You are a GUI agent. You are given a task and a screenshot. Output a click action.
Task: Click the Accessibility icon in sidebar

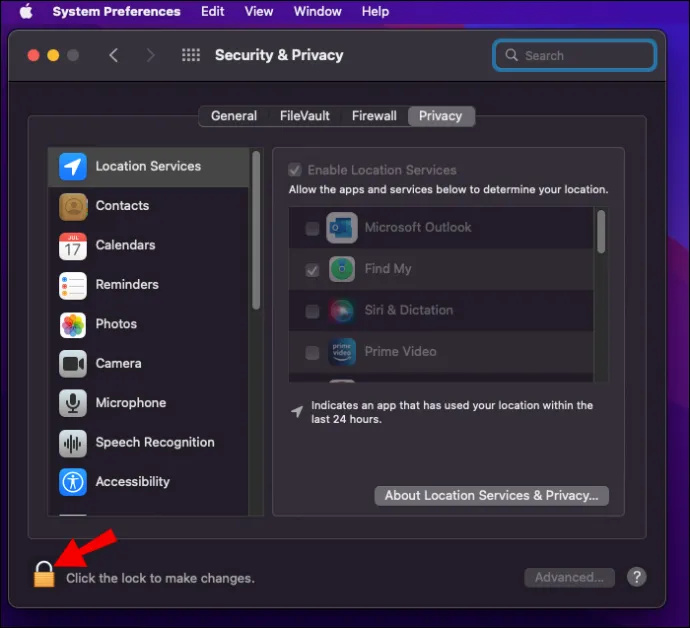click(x=73, y=482)
